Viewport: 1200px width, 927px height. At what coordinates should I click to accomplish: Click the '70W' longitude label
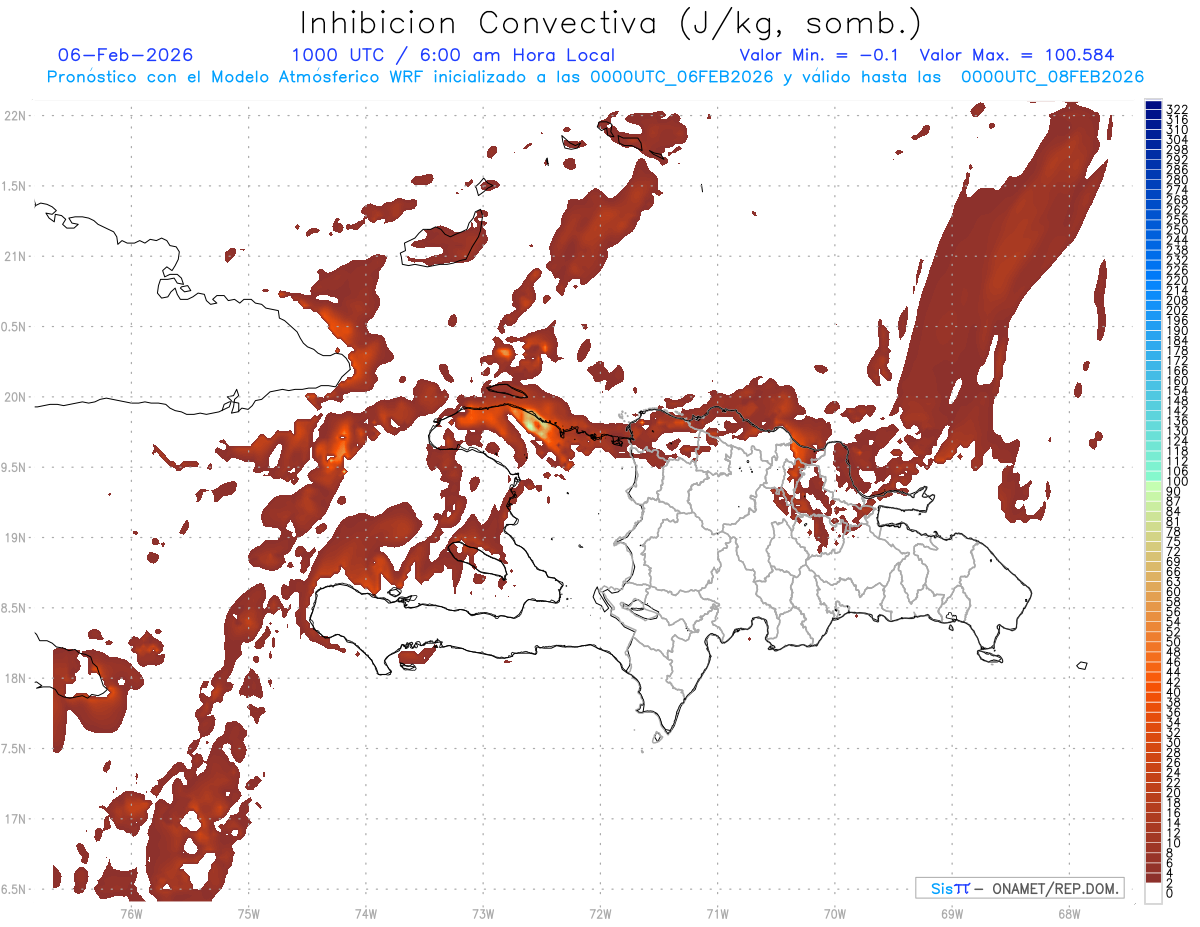[x=834, y=913]
